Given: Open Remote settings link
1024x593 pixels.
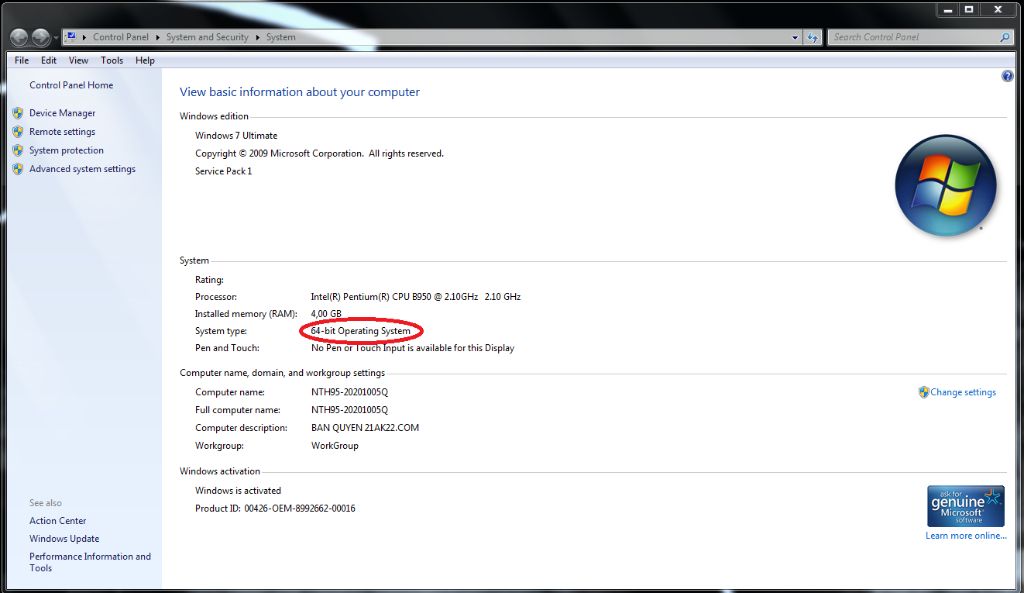Looking at the screenshot, I should (x=62, y=131).
